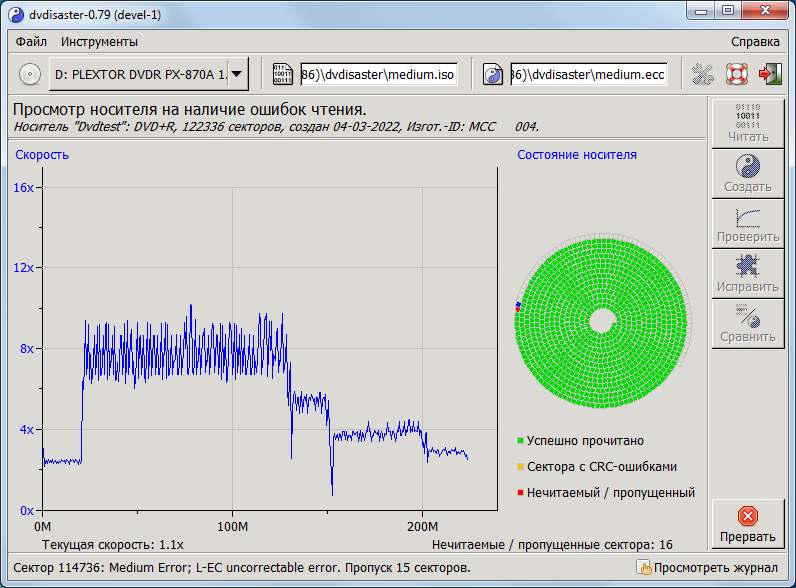Open the Инструменты menu
796x588 pixels.
coord(99,42)
